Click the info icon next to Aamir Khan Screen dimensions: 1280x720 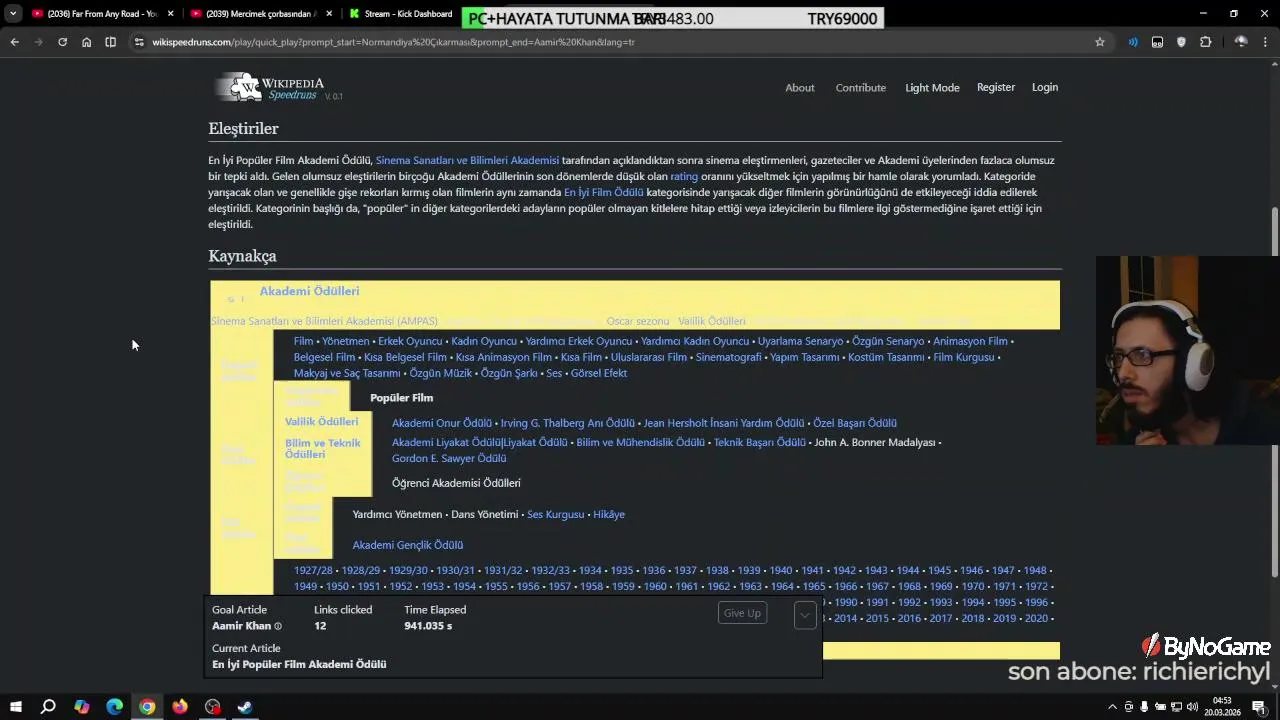tap(278, 626)
